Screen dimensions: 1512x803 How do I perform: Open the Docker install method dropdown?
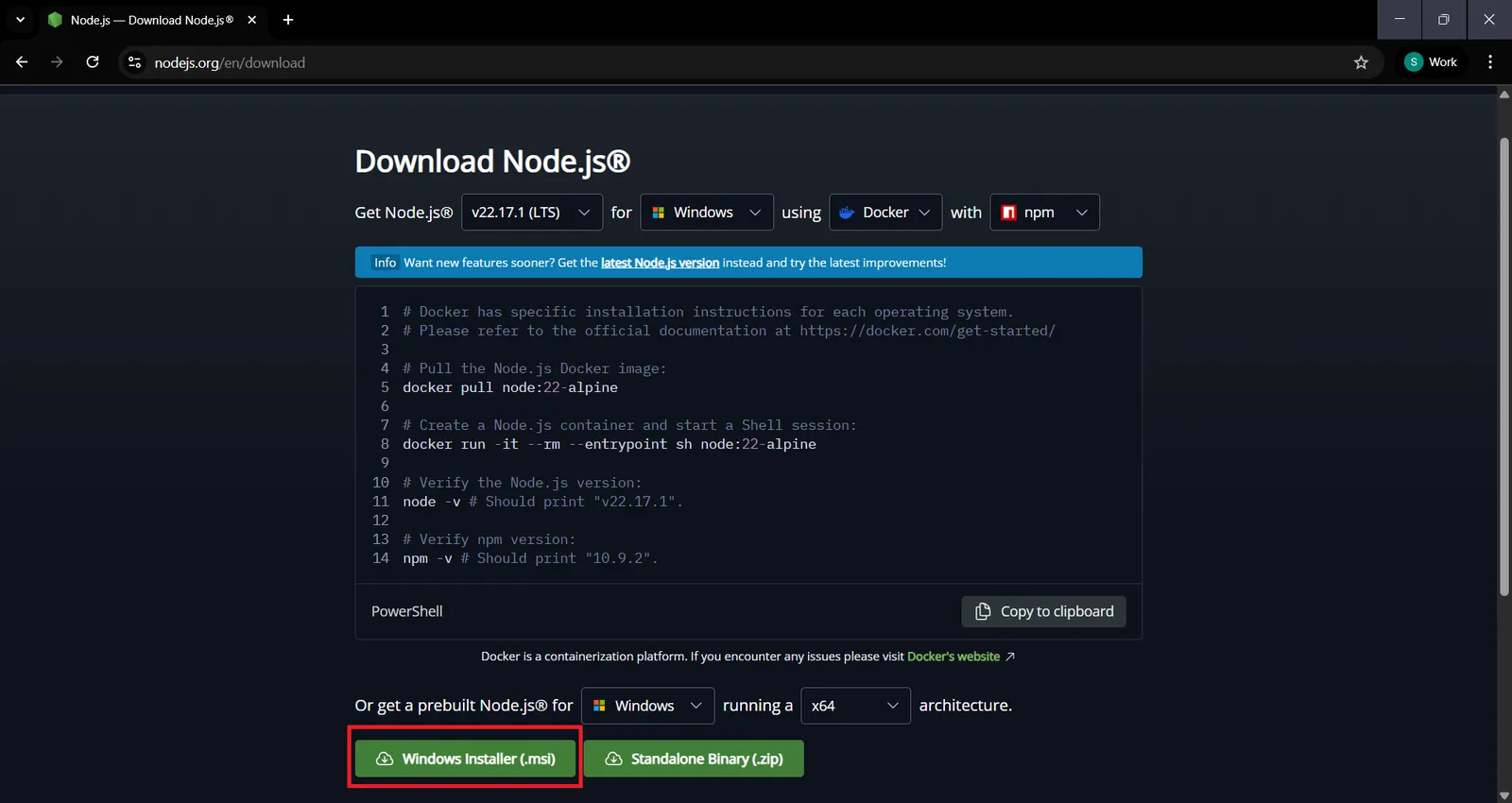[885, 213]
